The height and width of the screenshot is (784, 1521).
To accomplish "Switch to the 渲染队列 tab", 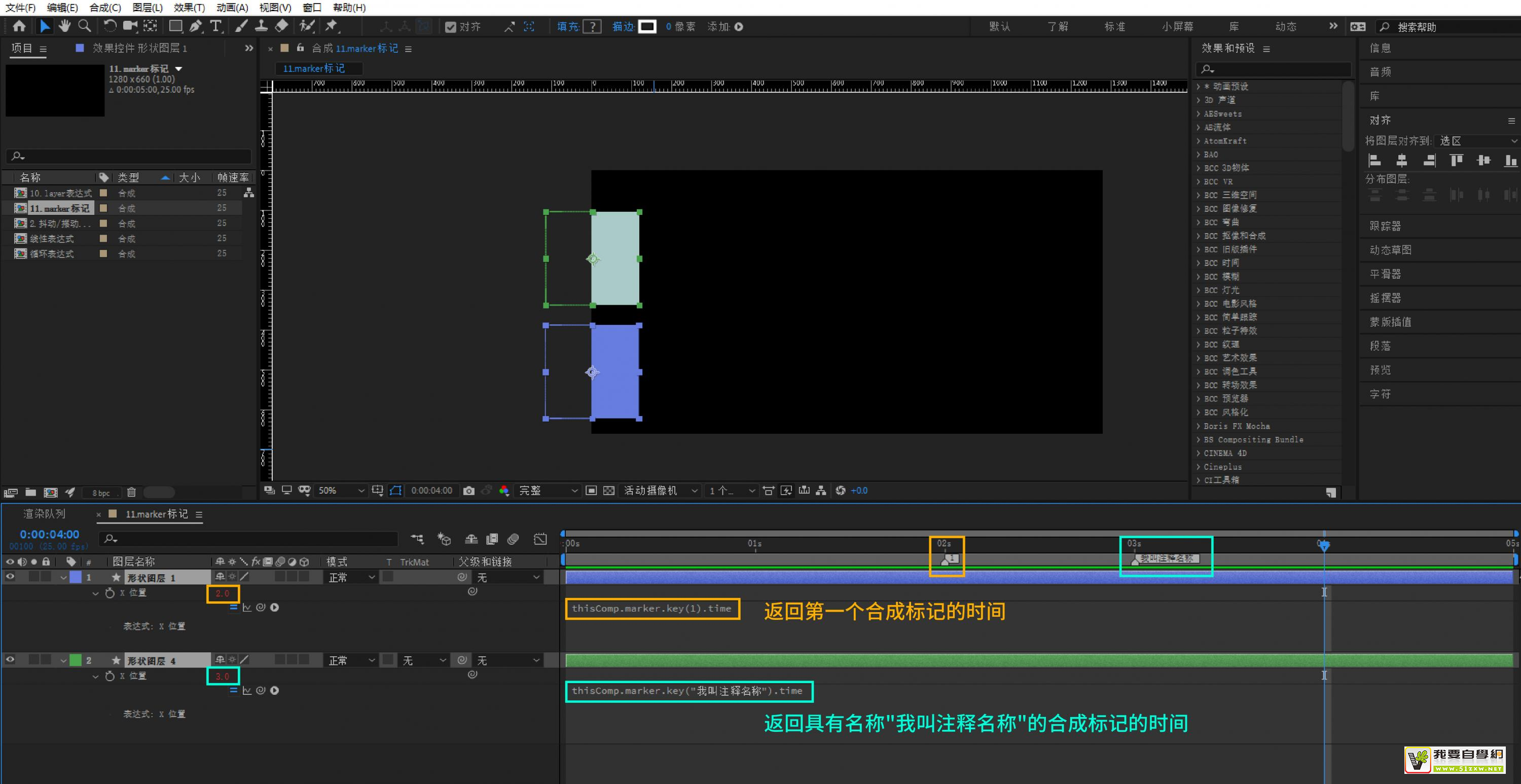I will pos(44,514).
